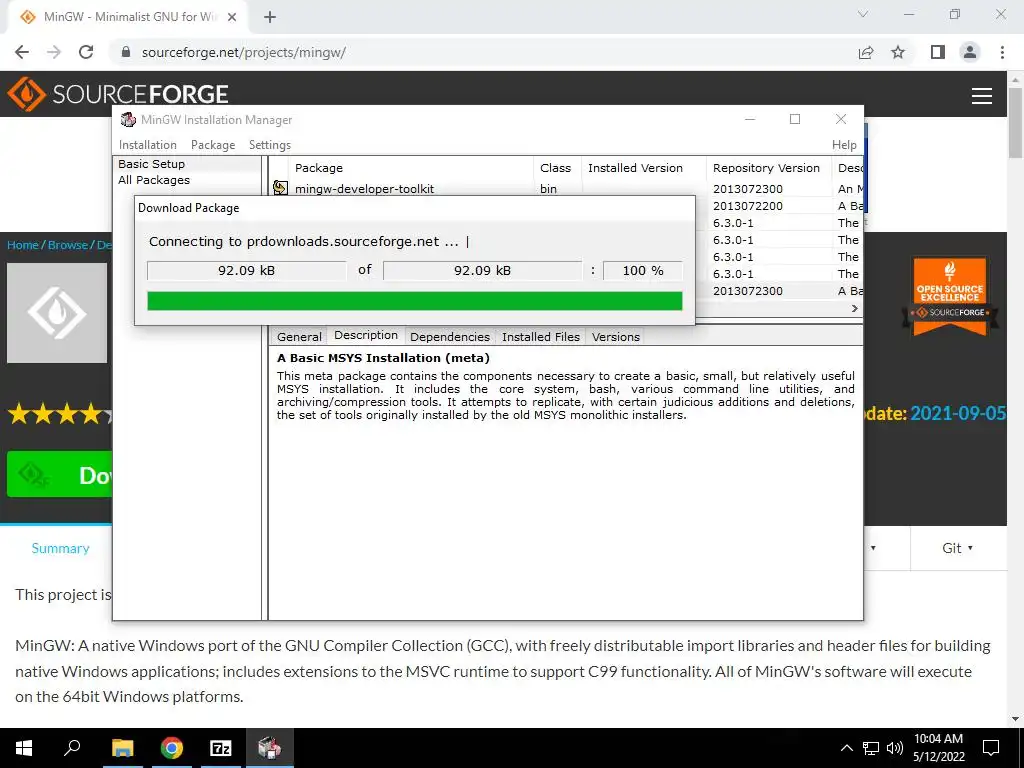
Task: Click the MinGW Installation Manager title icon
Action: [128, 120]
